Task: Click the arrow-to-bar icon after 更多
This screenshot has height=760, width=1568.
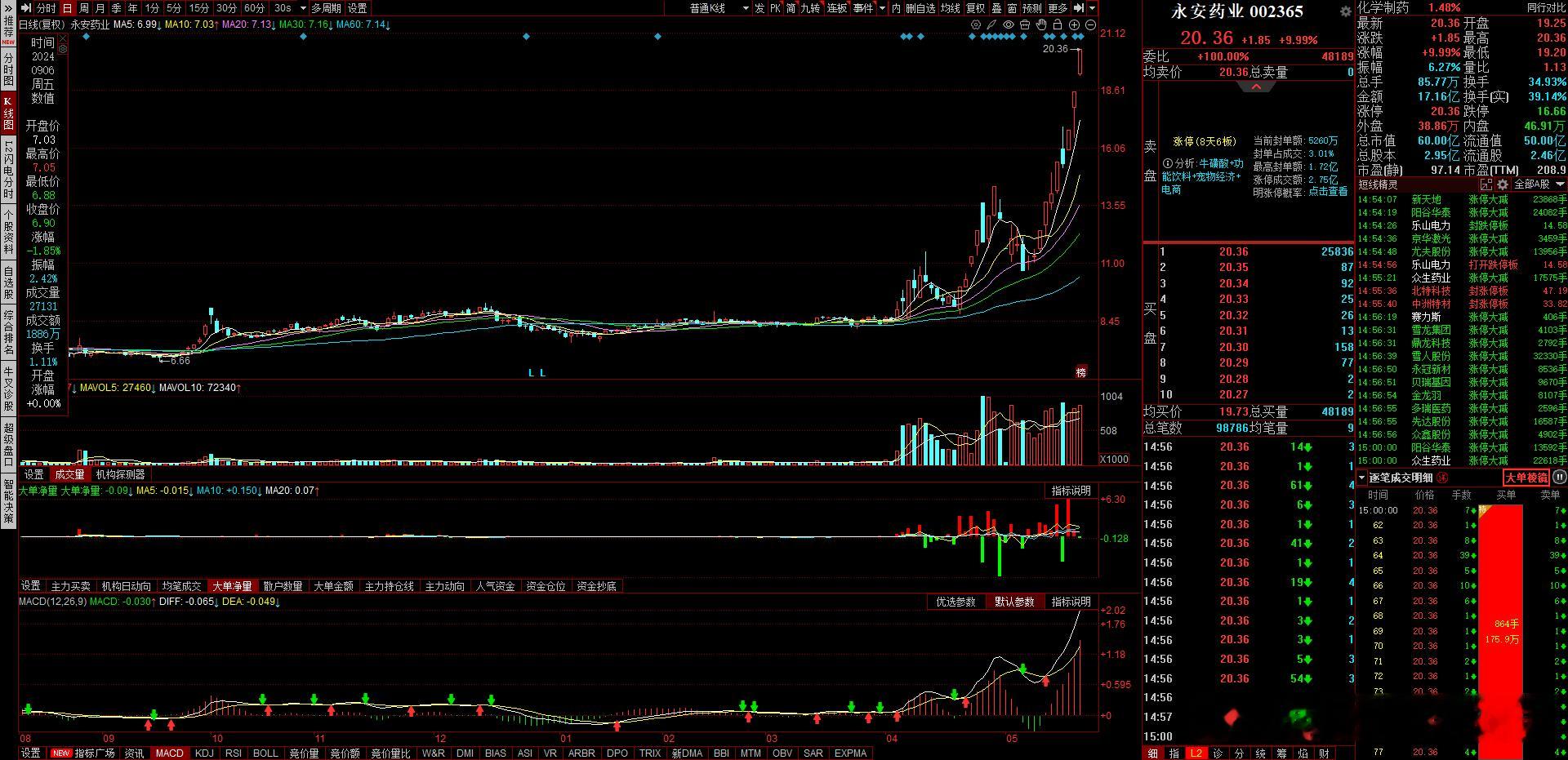Action: pyautogui.click(x=1078, y=8)
